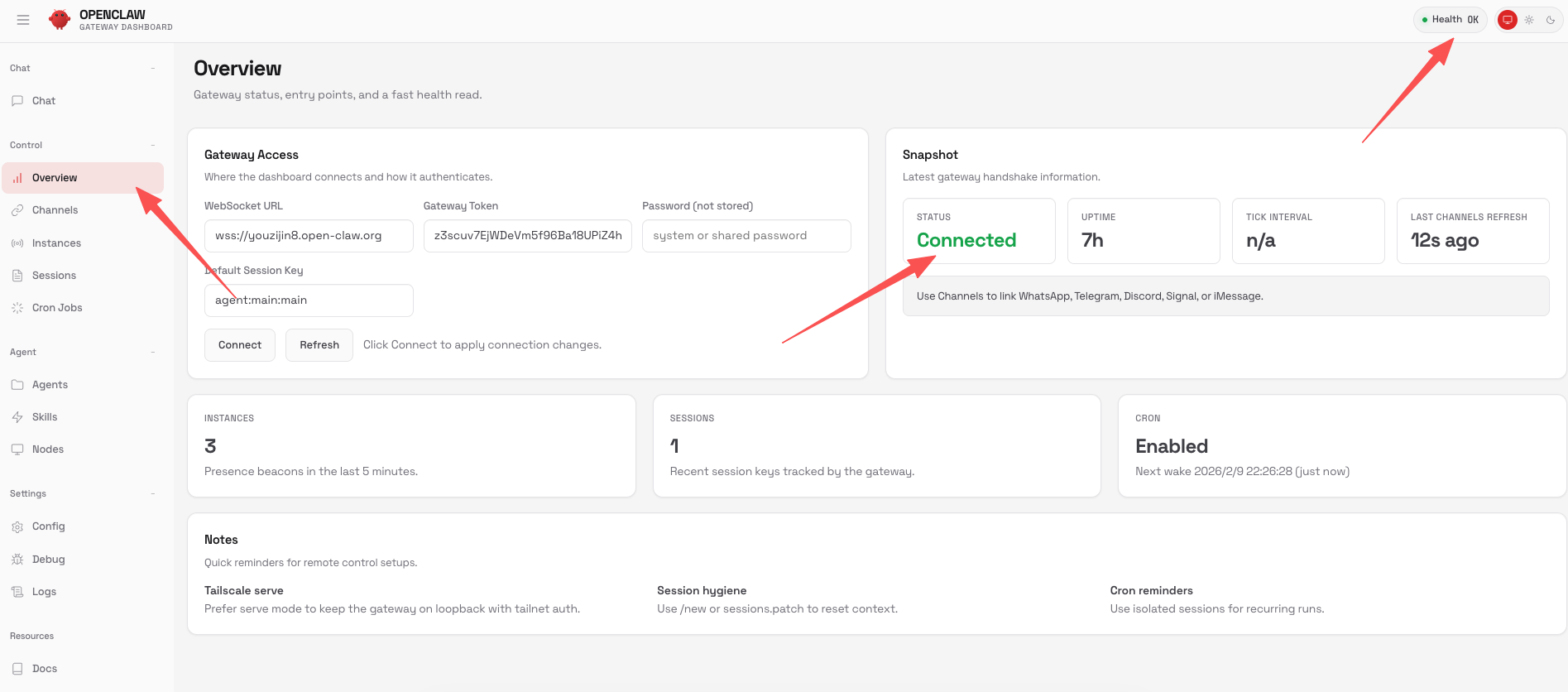1568x692 pixels.
Task: Collapse the Settings sidebar section
Action: tap(153, 493)
